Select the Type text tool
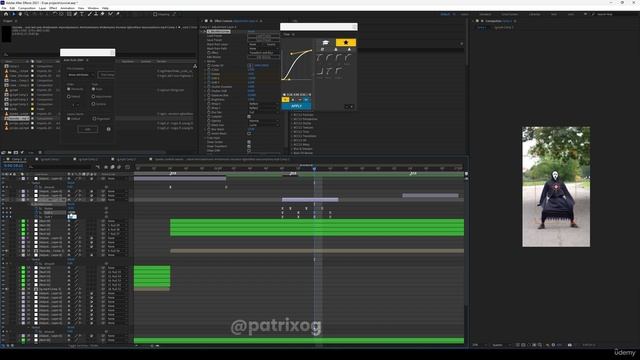This screenshot has width=640, height=360. [82, 14]
